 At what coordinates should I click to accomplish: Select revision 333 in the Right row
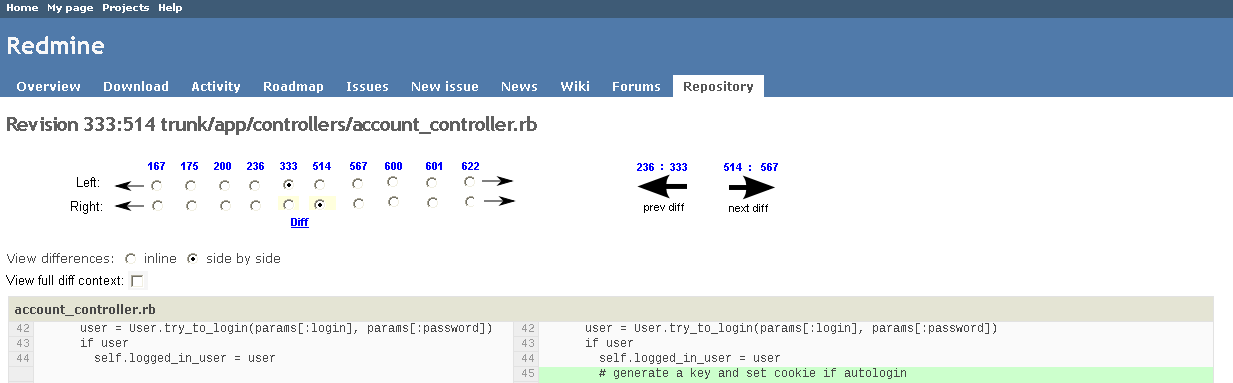(288, 204)
